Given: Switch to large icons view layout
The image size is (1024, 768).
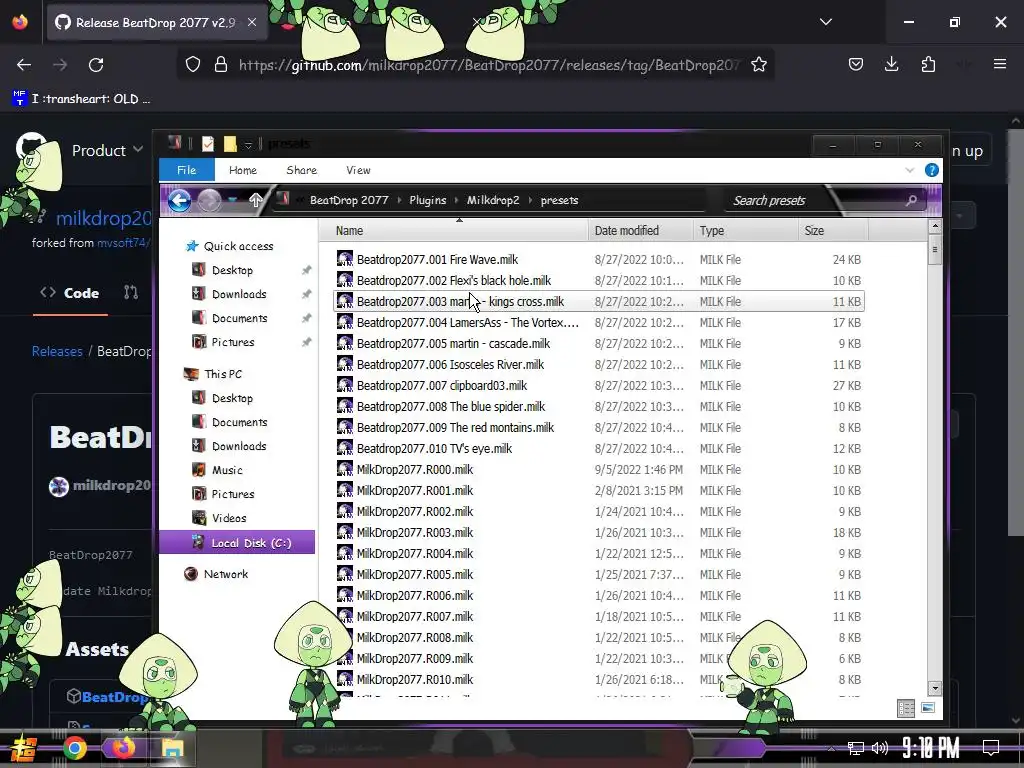Looking at the screenshot, I should coord(927,709).
